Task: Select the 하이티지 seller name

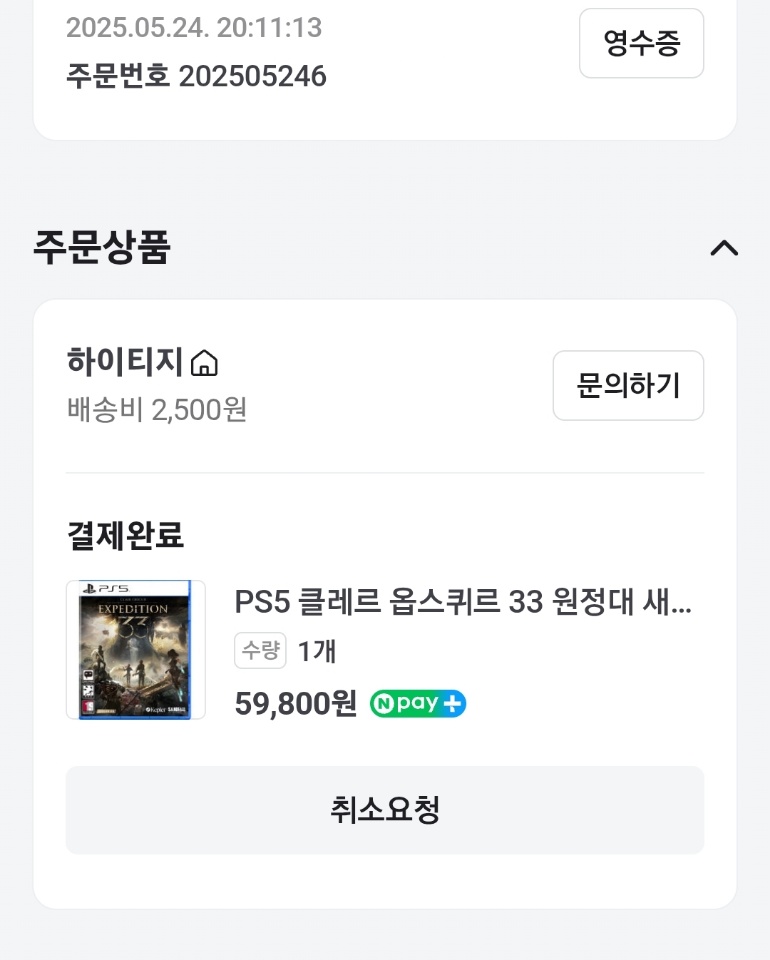Action: (125, 361)
